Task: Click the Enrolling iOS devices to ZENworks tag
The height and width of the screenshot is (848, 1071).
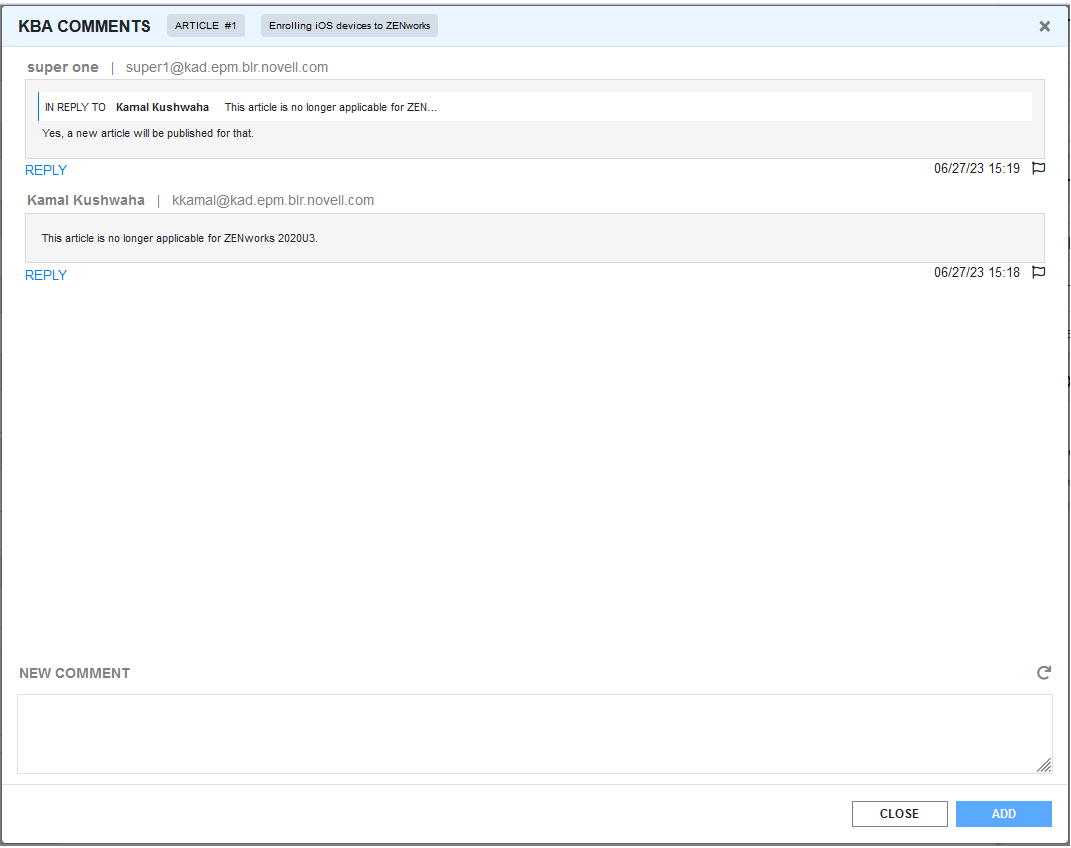Action: tap(349, 25)
